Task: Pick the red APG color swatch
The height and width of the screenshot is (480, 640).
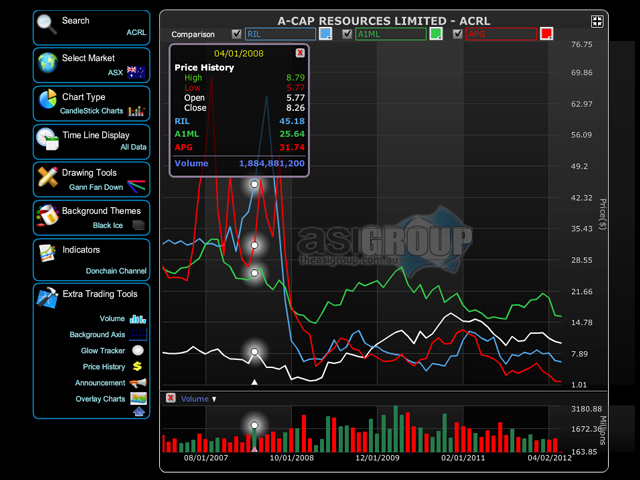Action: click(x=547, y=33)
